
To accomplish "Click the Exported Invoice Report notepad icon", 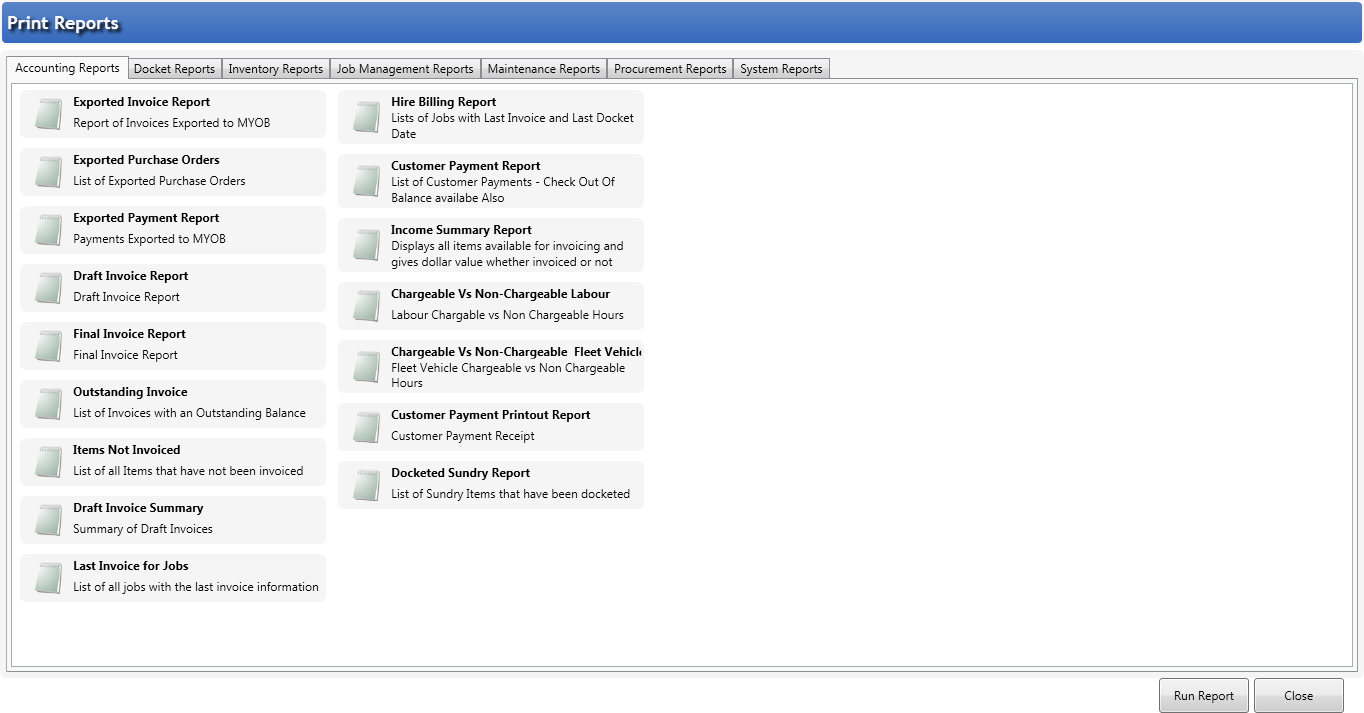I will pos(48,114).
